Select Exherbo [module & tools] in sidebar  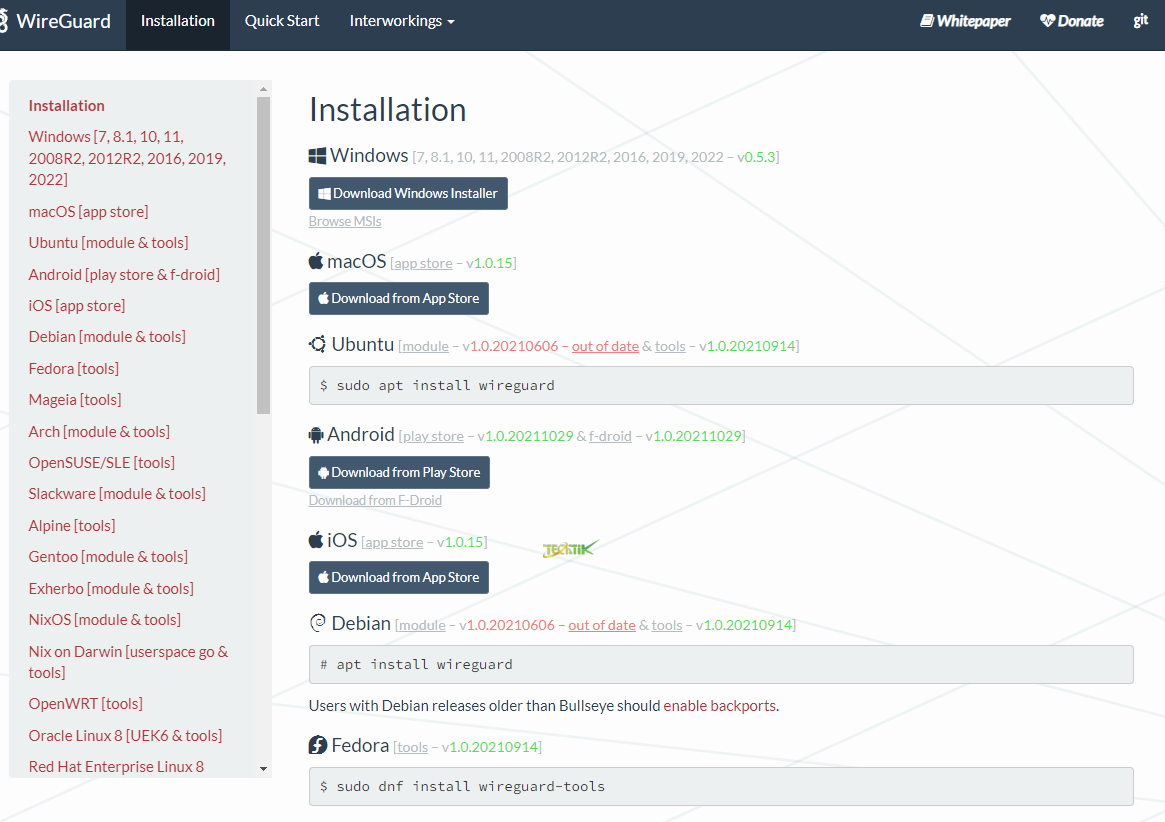point(111,589)
